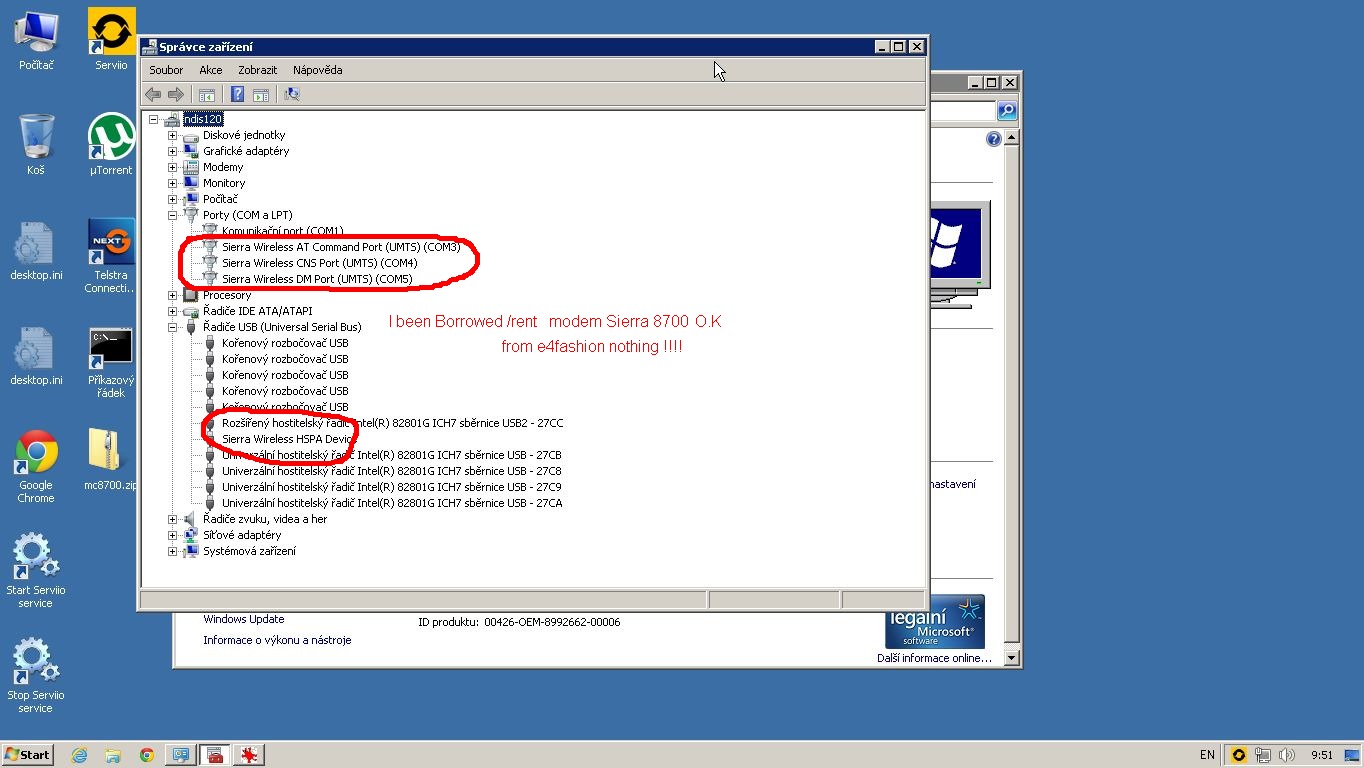Expand the Síťové adaptéry category

tap(172, 535)
